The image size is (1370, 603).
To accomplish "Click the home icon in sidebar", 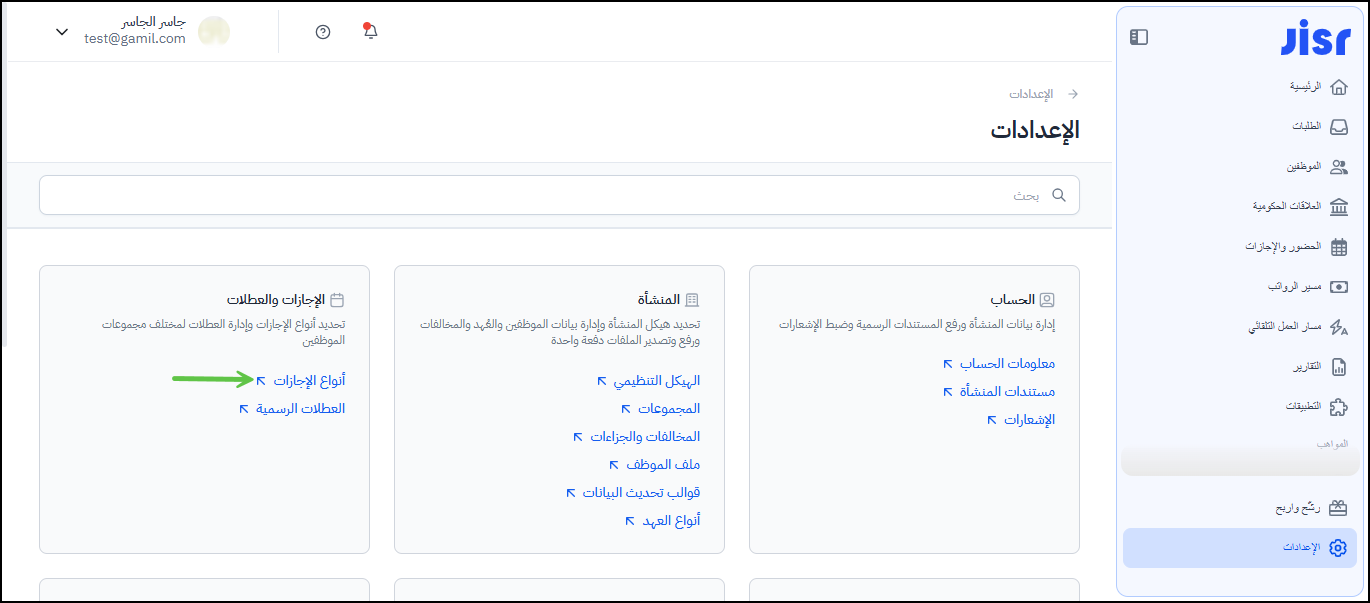I will tap(1339, 87).
